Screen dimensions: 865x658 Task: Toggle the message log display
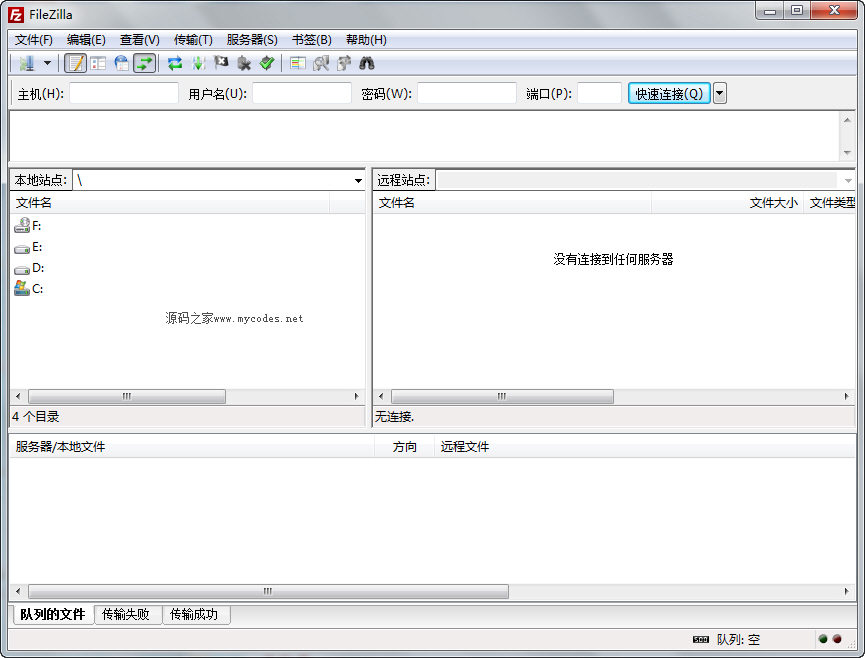click(x=75, y=63)
